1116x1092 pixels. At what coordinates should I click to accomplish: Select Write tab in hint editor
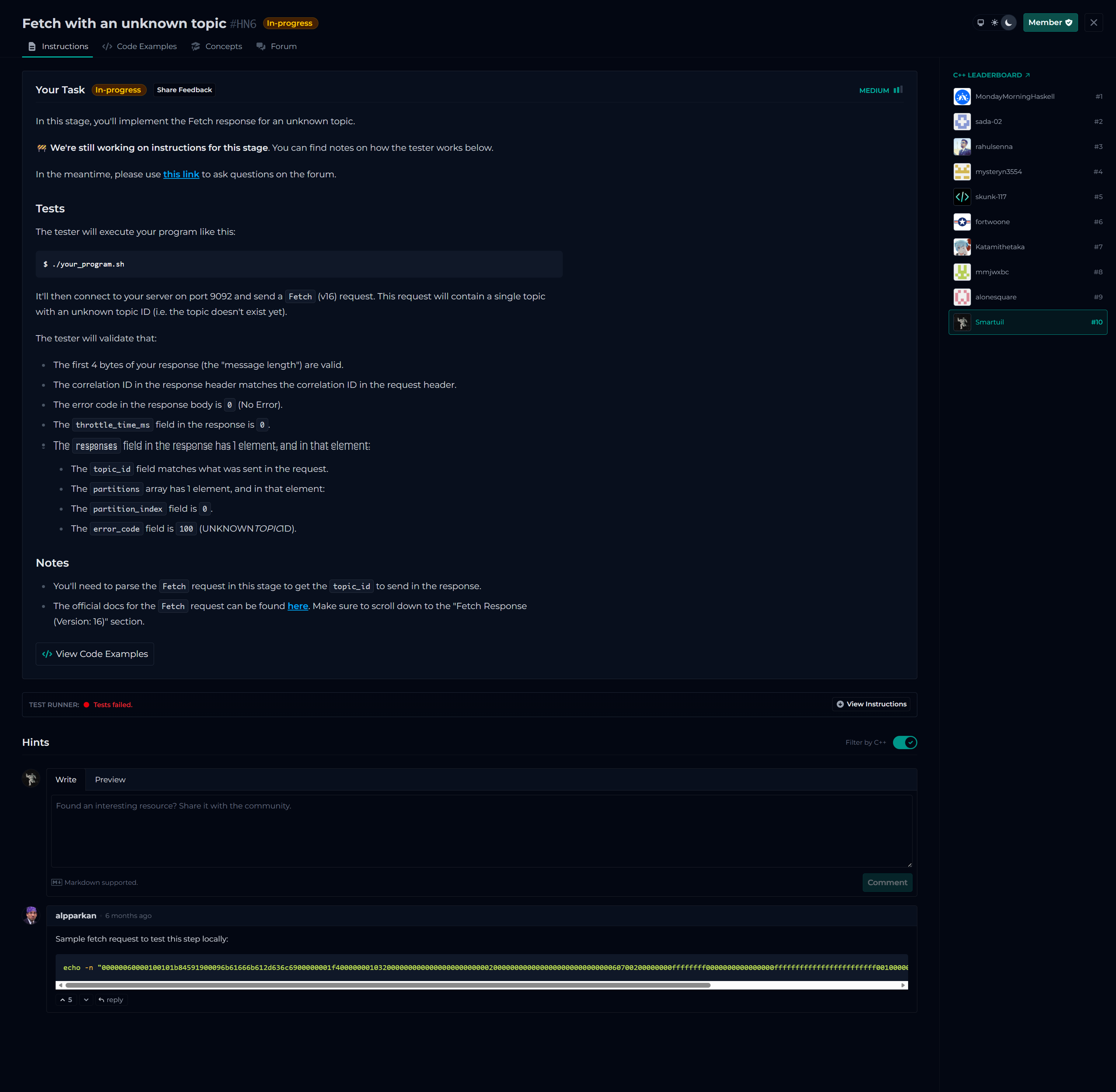click(x=65, y=779)
